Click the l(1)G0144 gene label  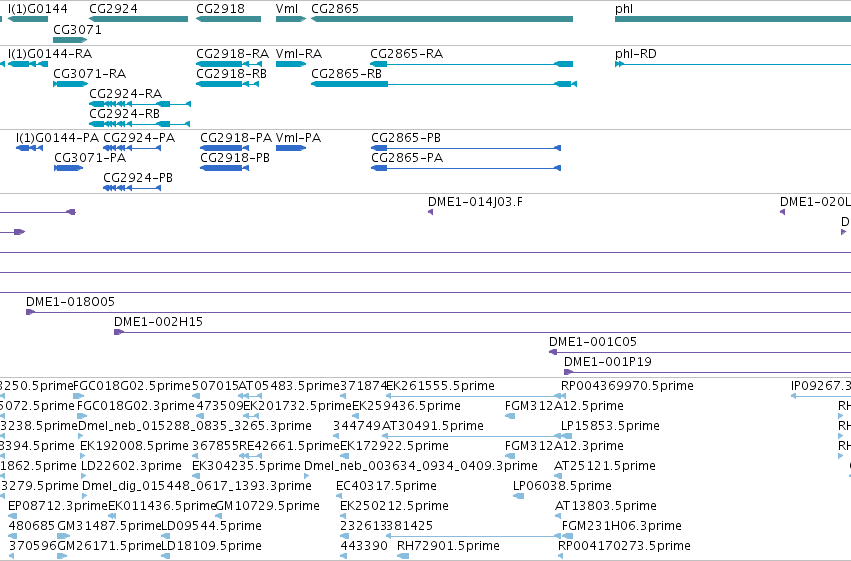[x=38, y=9]
